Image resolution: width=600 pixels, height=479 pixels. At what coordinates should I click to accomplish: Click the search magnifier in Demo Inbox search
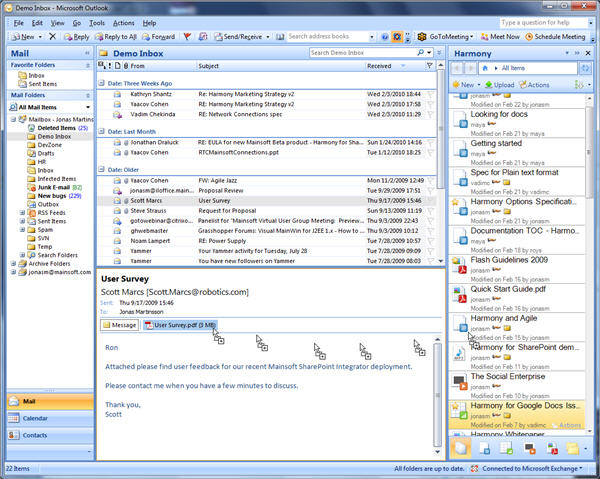pos(420,53)
